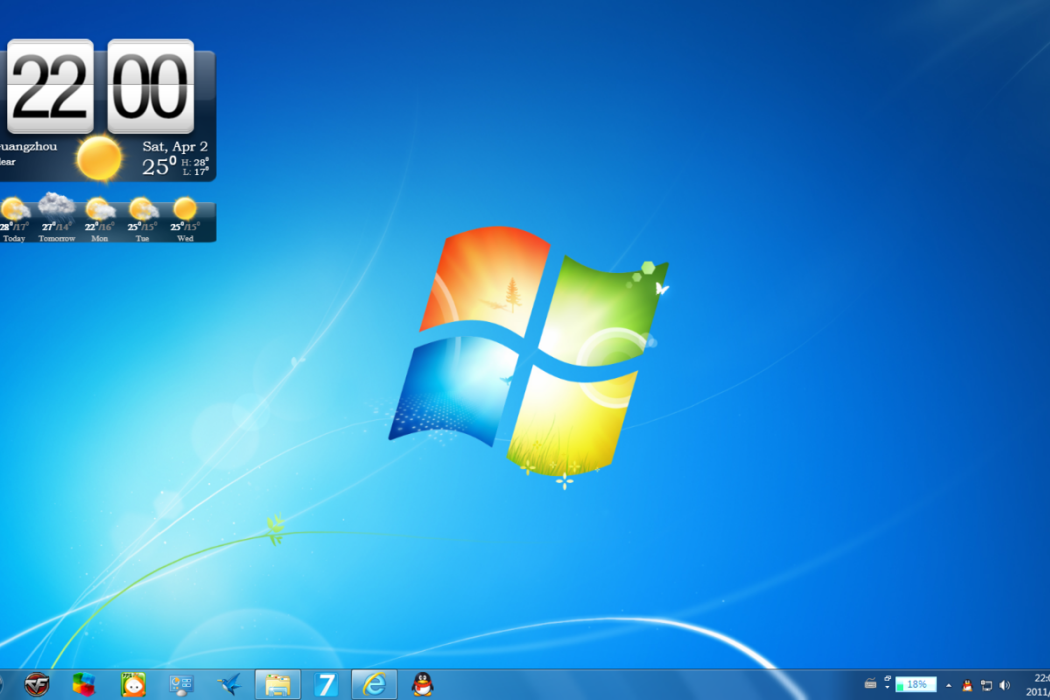Launch the blue bird taskbar app

[230, 685]
